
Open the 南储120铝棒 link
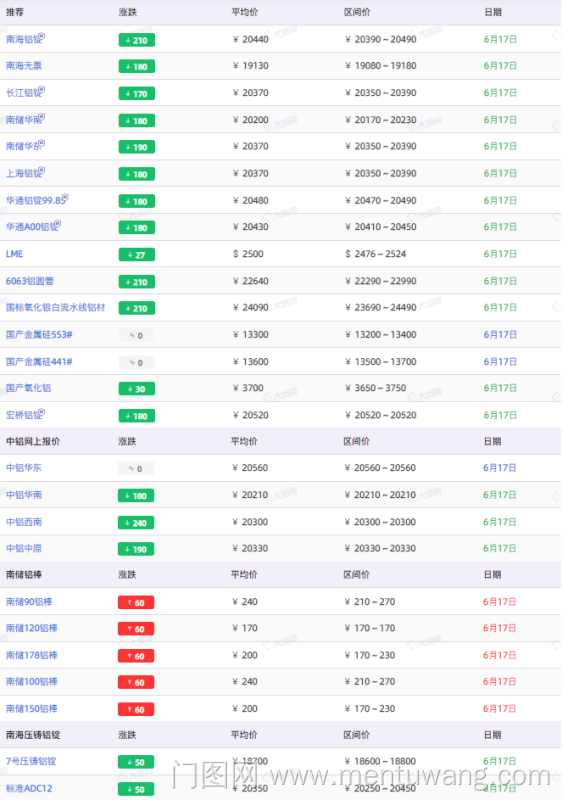(32, 628)
